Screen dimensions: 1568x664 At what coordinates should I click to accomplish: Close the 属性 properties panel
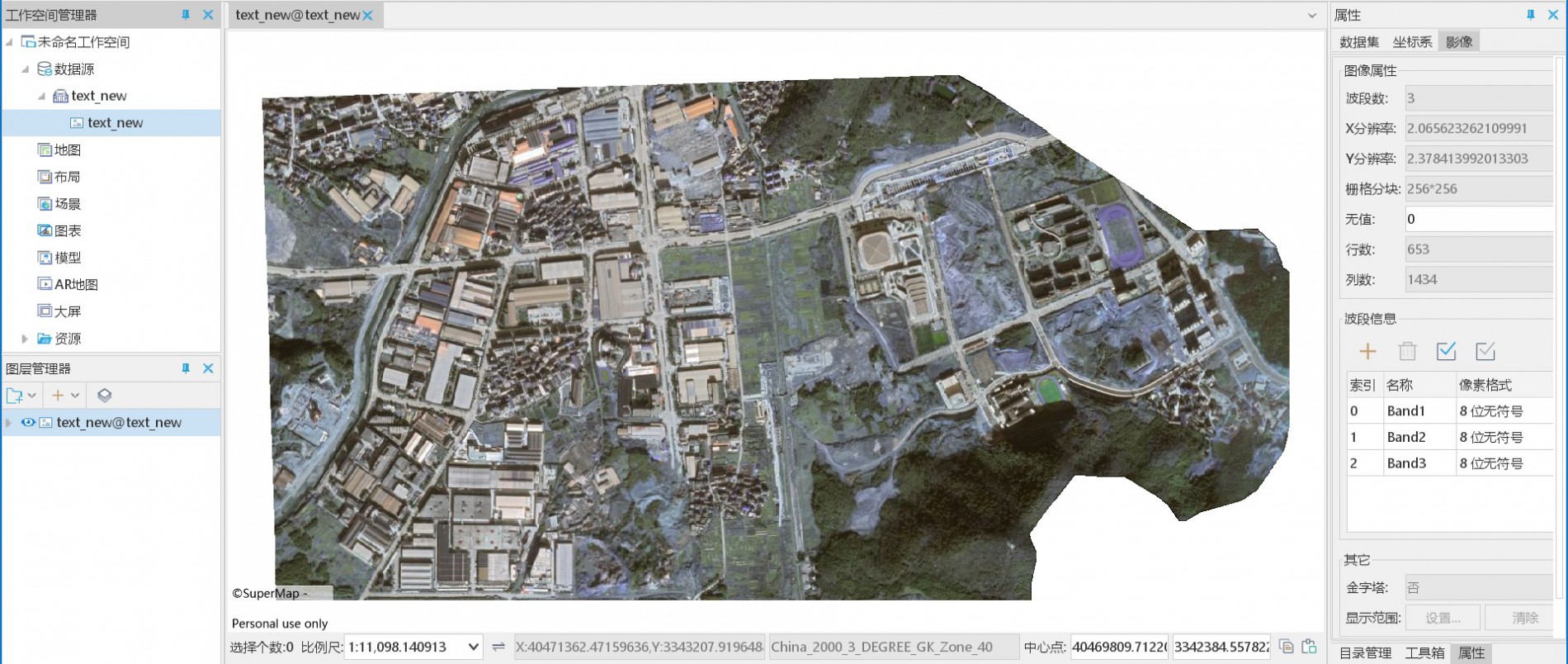(x=1553, y=15)
